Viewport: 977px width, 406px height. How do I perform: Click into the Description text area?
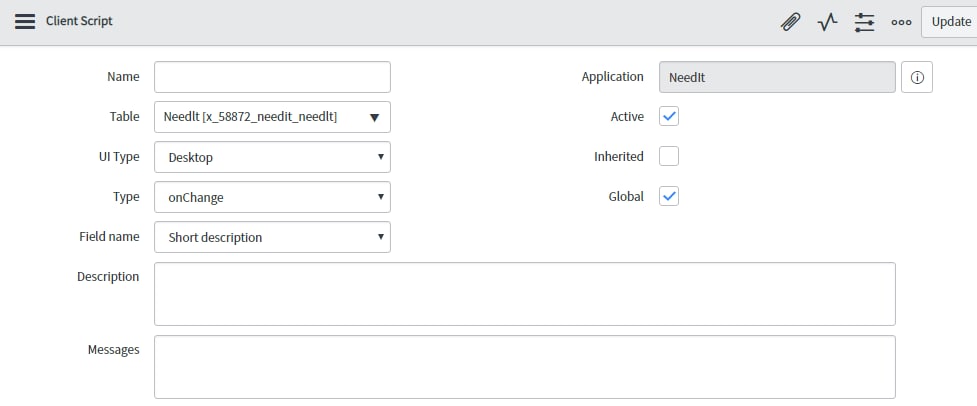coord(525,294)
